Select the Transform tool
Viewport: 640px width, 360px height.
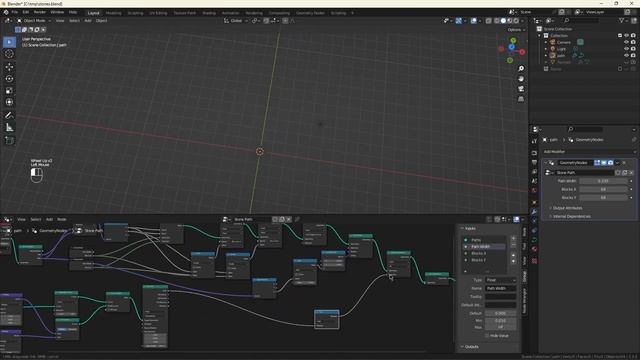[x=9, y=102]
